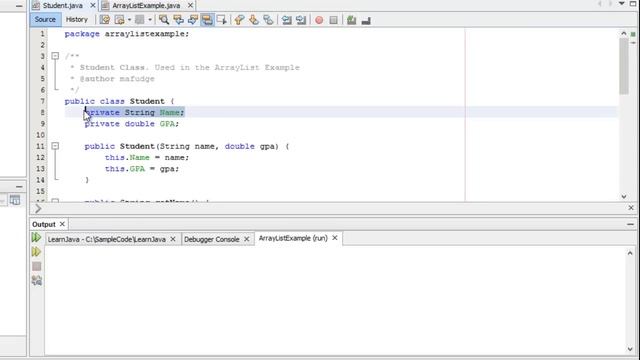Click the Comment lines icon

(351, 20)
